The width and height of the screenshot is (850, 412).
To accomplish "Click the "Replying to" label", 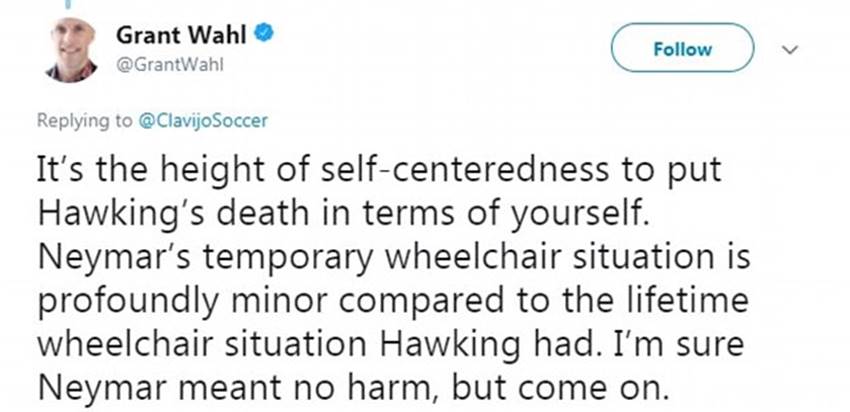I will tap(83, 121).
